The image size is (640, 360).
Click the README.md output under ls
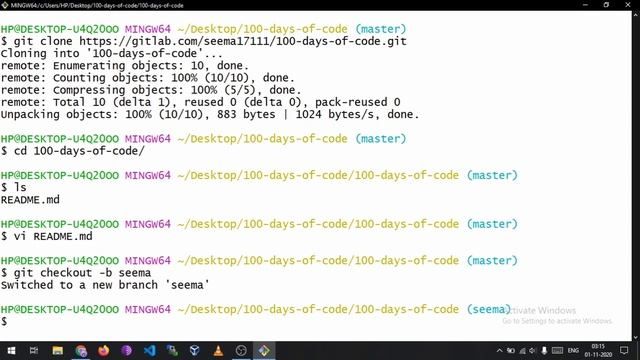(30, 200)
